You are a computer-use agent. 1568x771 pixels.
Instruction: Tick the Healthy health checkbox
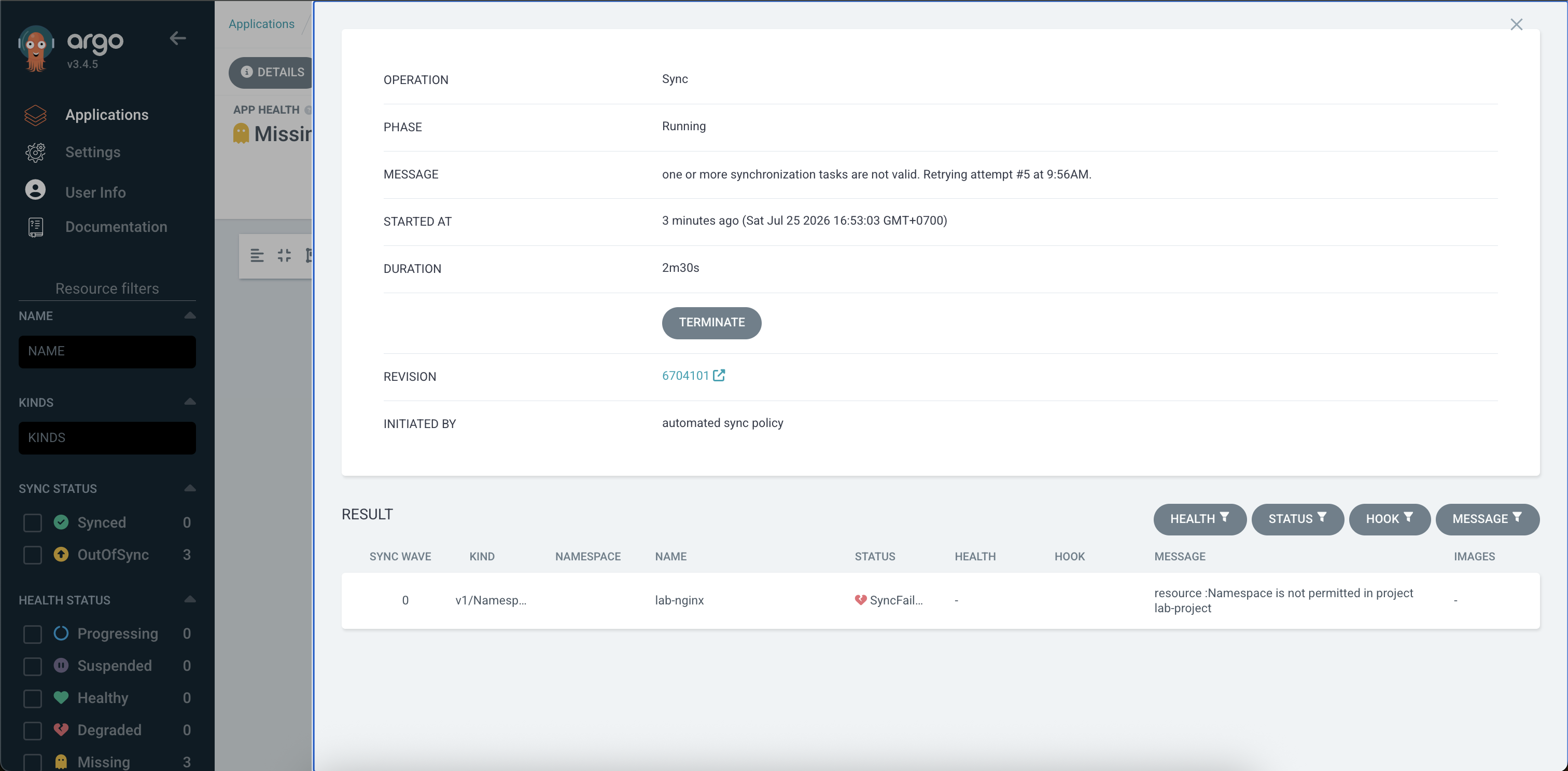pos(32,698)
